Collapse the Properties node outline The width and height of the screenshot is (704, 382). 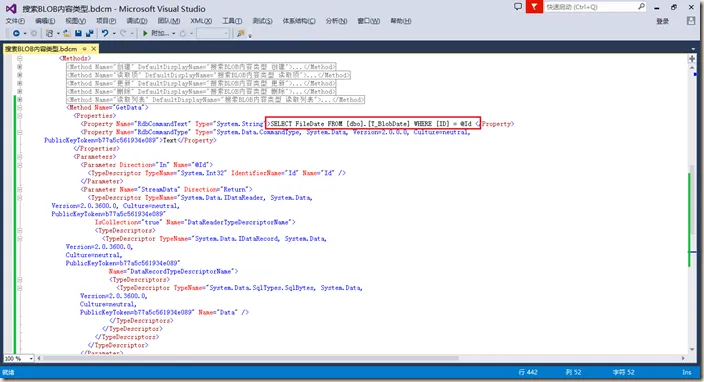19,115
